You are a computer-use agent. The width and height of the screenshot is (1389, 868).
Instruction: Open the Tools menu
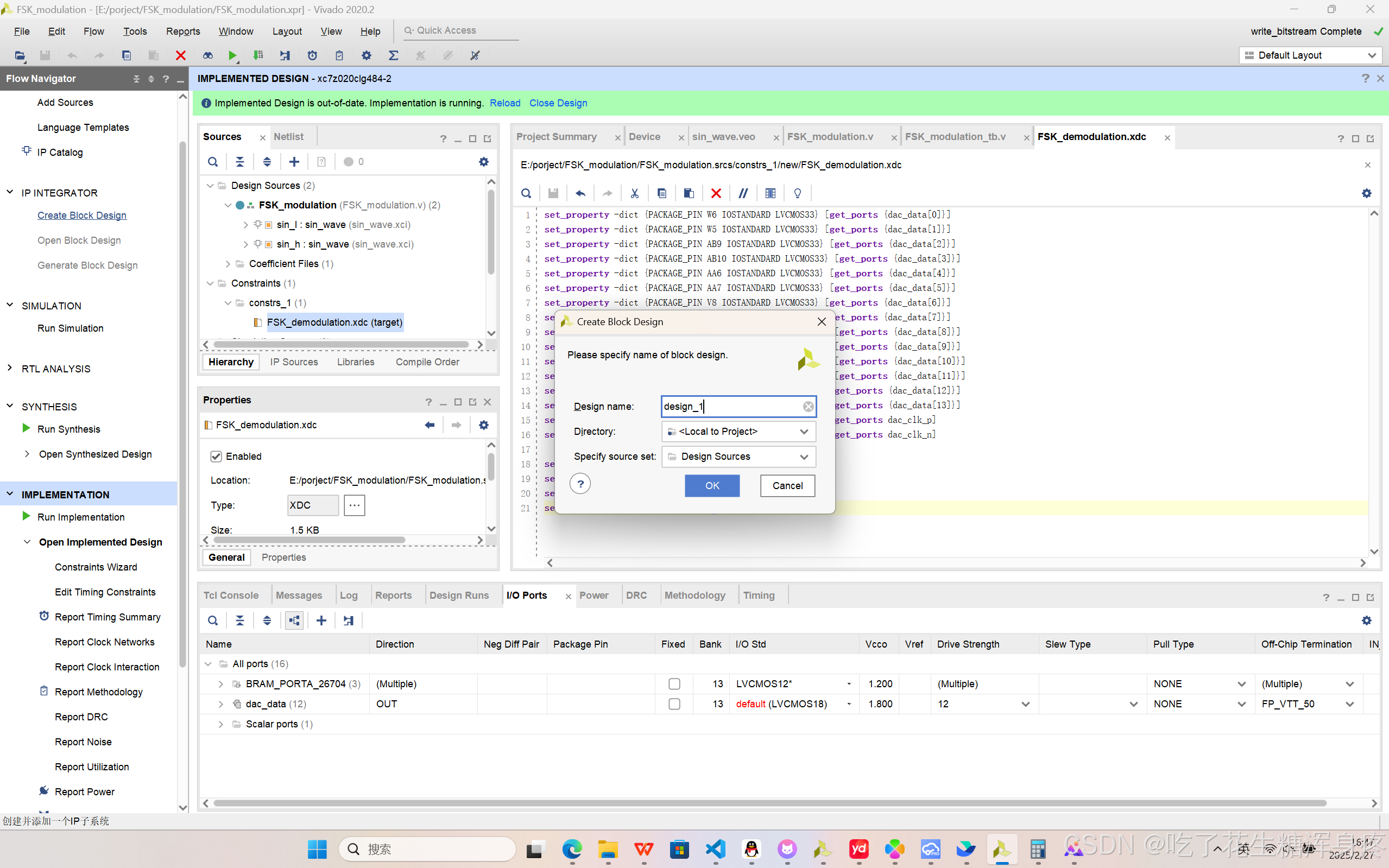(135, 31)
